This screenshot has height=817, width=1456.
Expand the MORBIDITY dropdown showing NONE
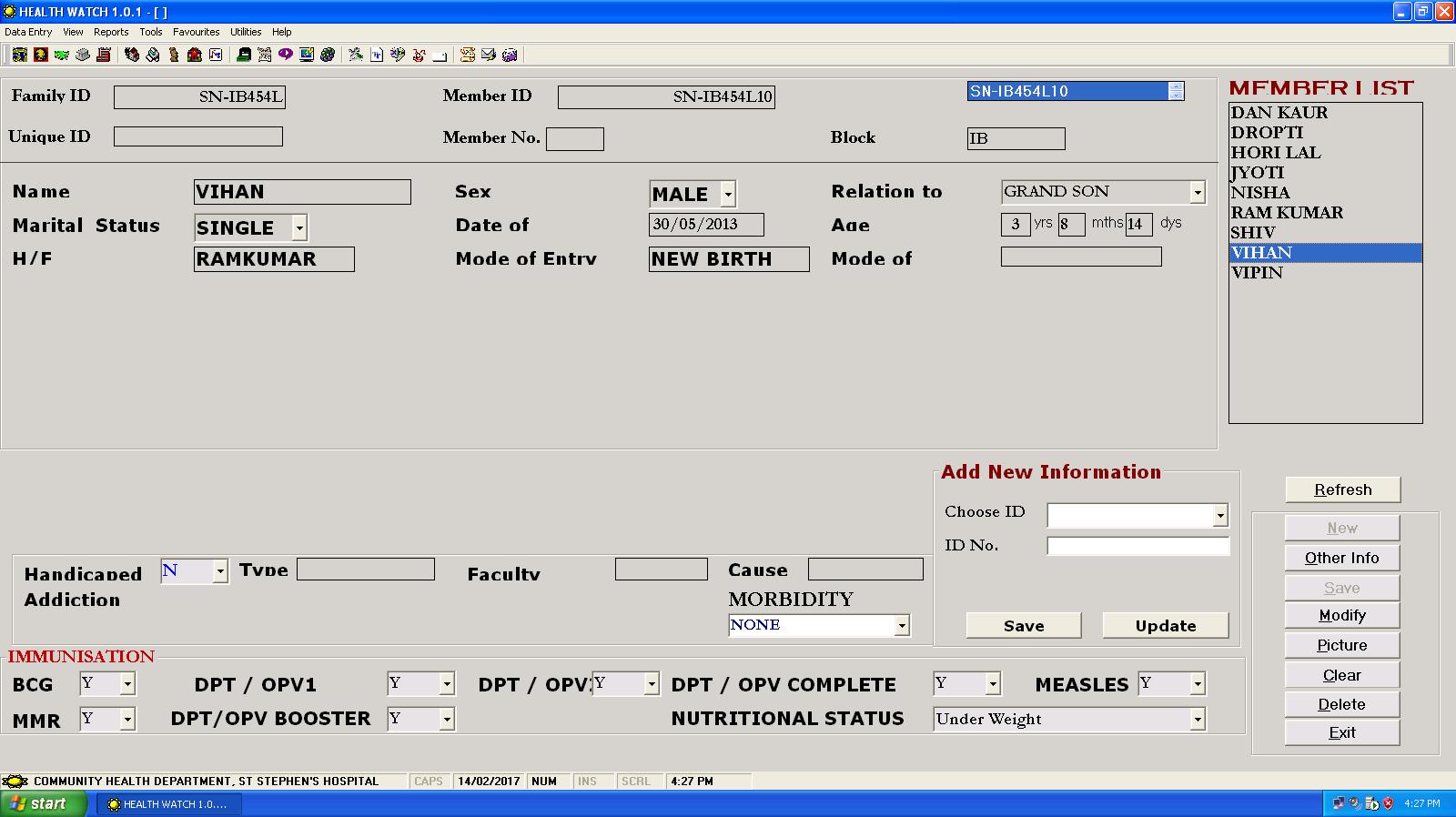tap(901, 625)
